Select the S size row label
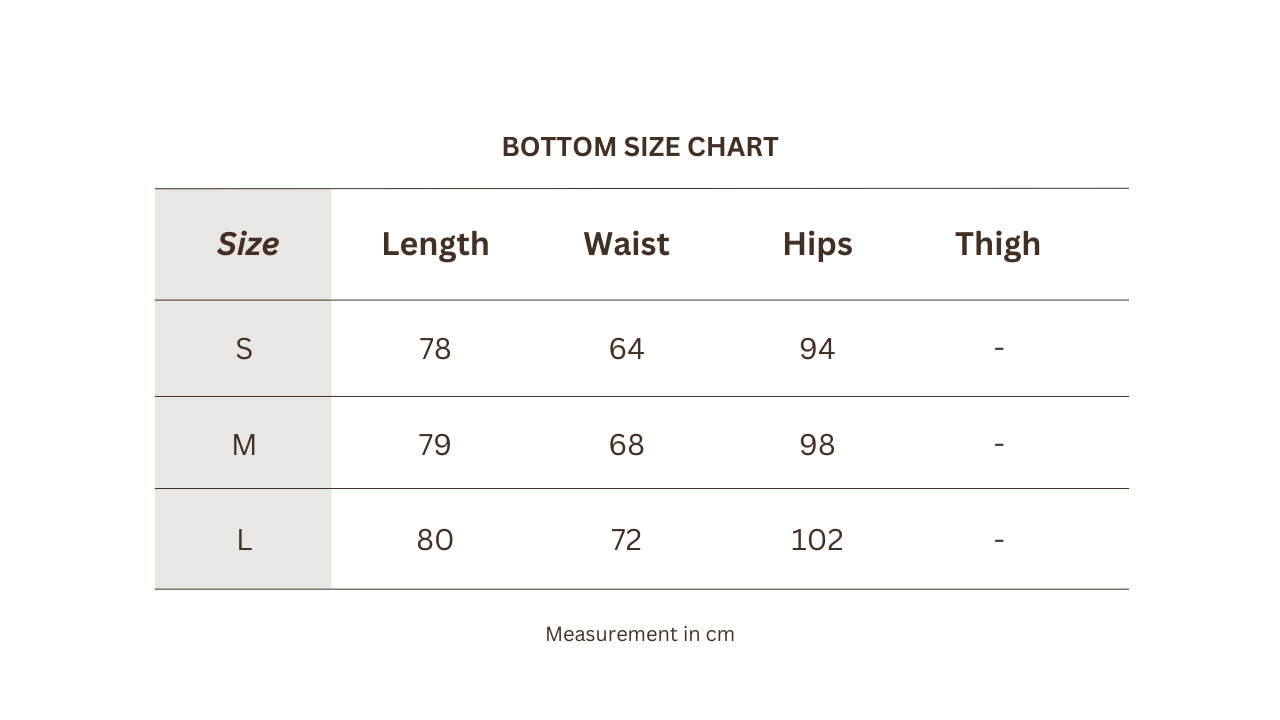The height and width of the screenshot is (720, 1280). [244, 349]
